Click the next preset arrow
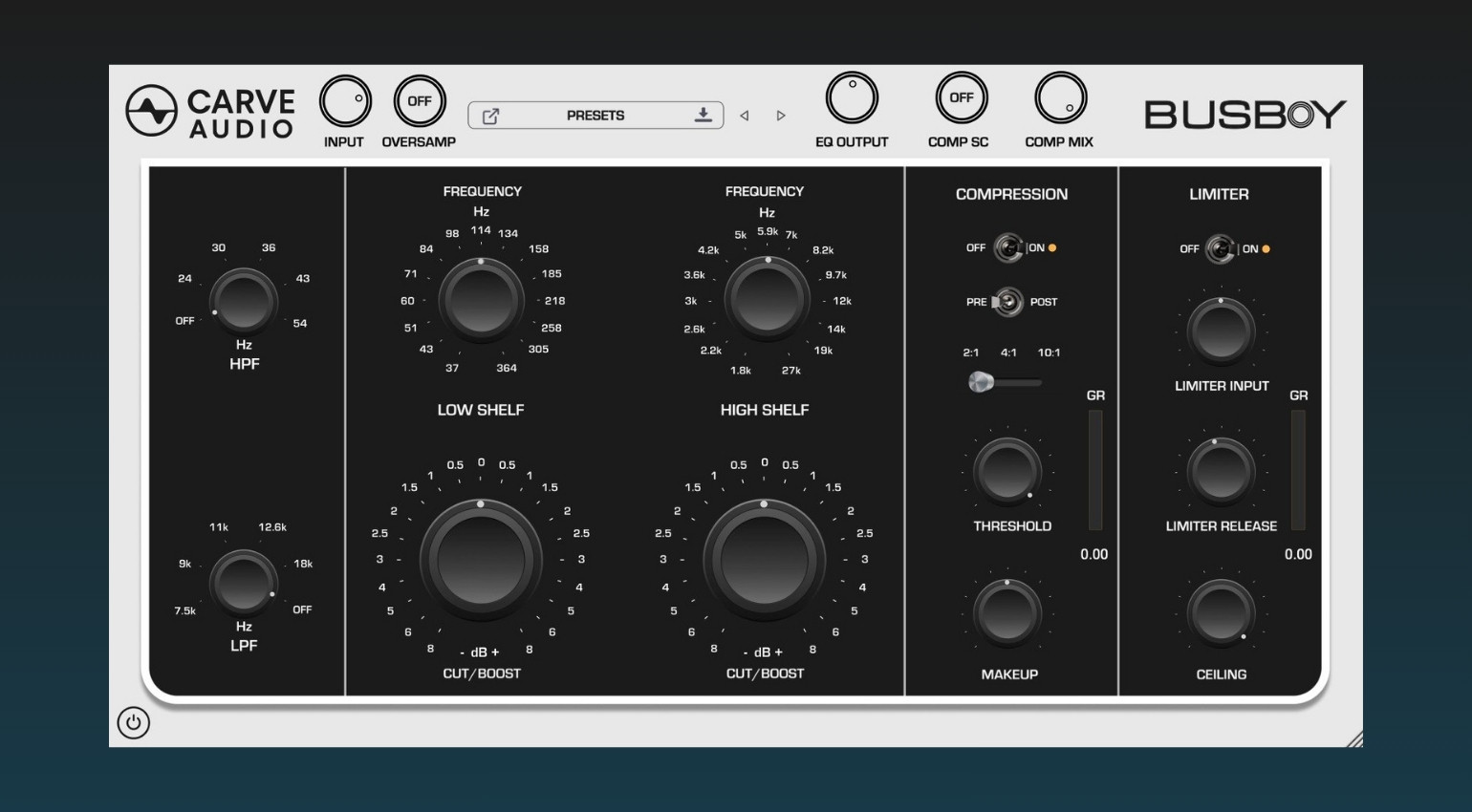 [781, 115]
